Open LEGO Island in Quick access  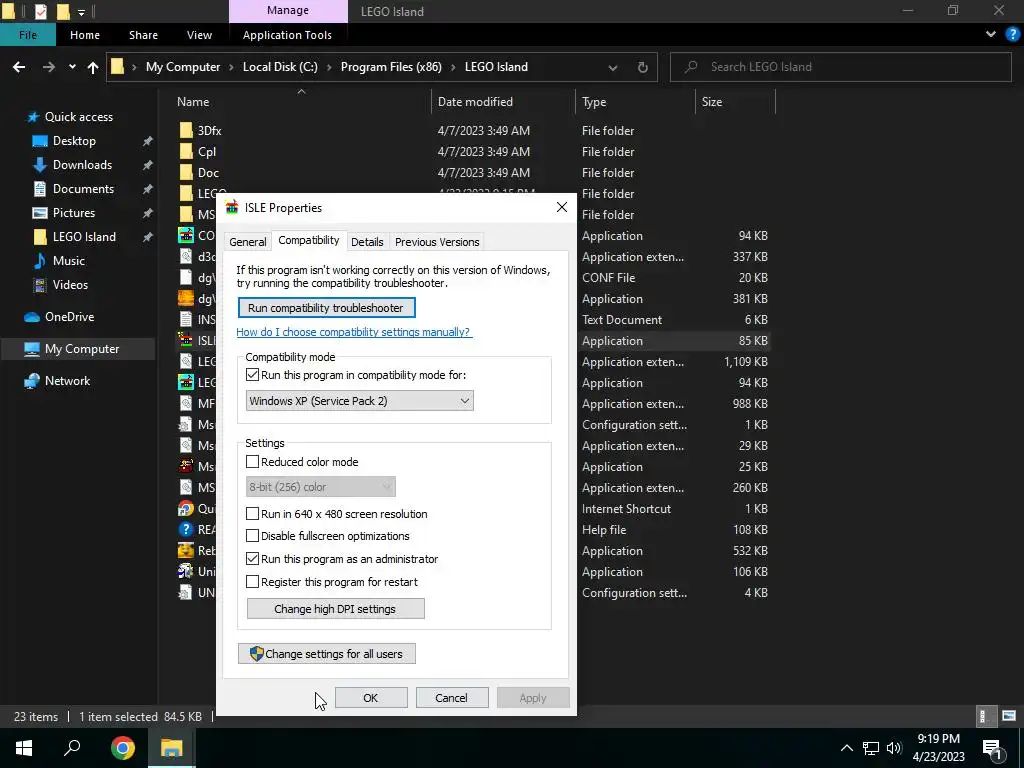pos(84,237)
